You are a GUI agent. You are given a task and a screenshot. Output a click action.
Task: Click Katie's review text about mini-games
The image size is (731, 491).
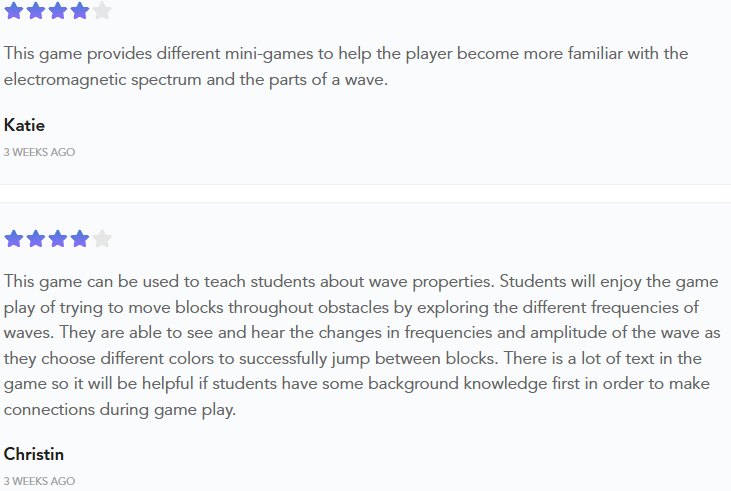[x=346, y=54]
